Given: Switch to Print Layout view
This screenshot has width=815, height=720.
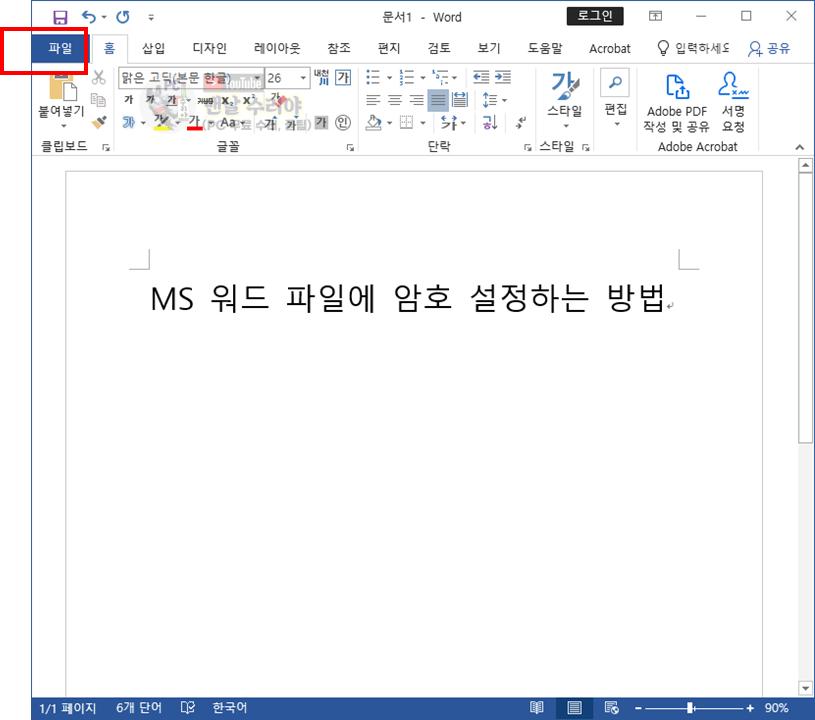Looking at the screenshot, I should click(x=574, y=708).
